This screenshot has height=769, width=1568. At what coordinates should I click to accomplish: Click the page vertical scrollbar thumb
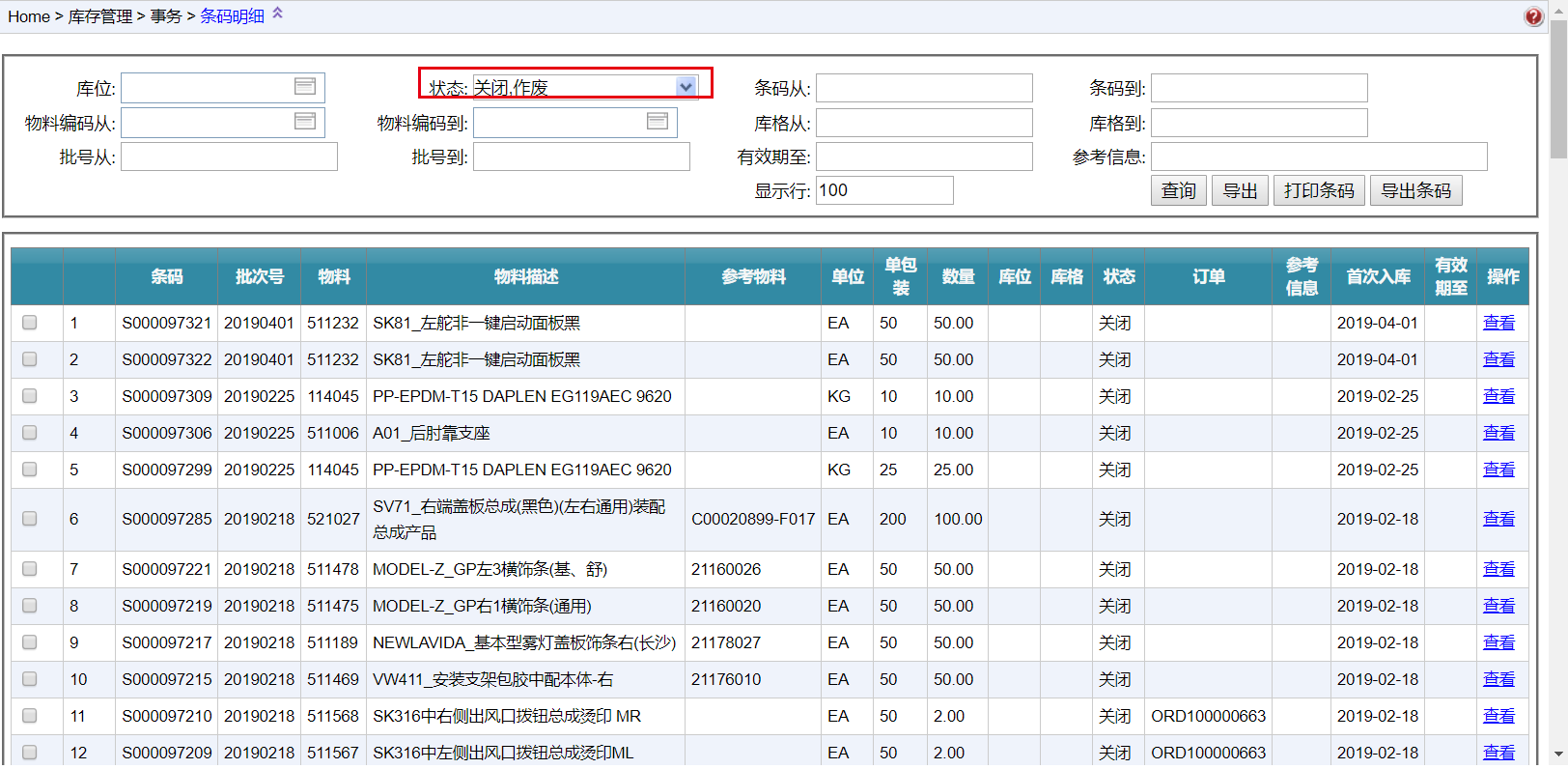[1558, 89]
